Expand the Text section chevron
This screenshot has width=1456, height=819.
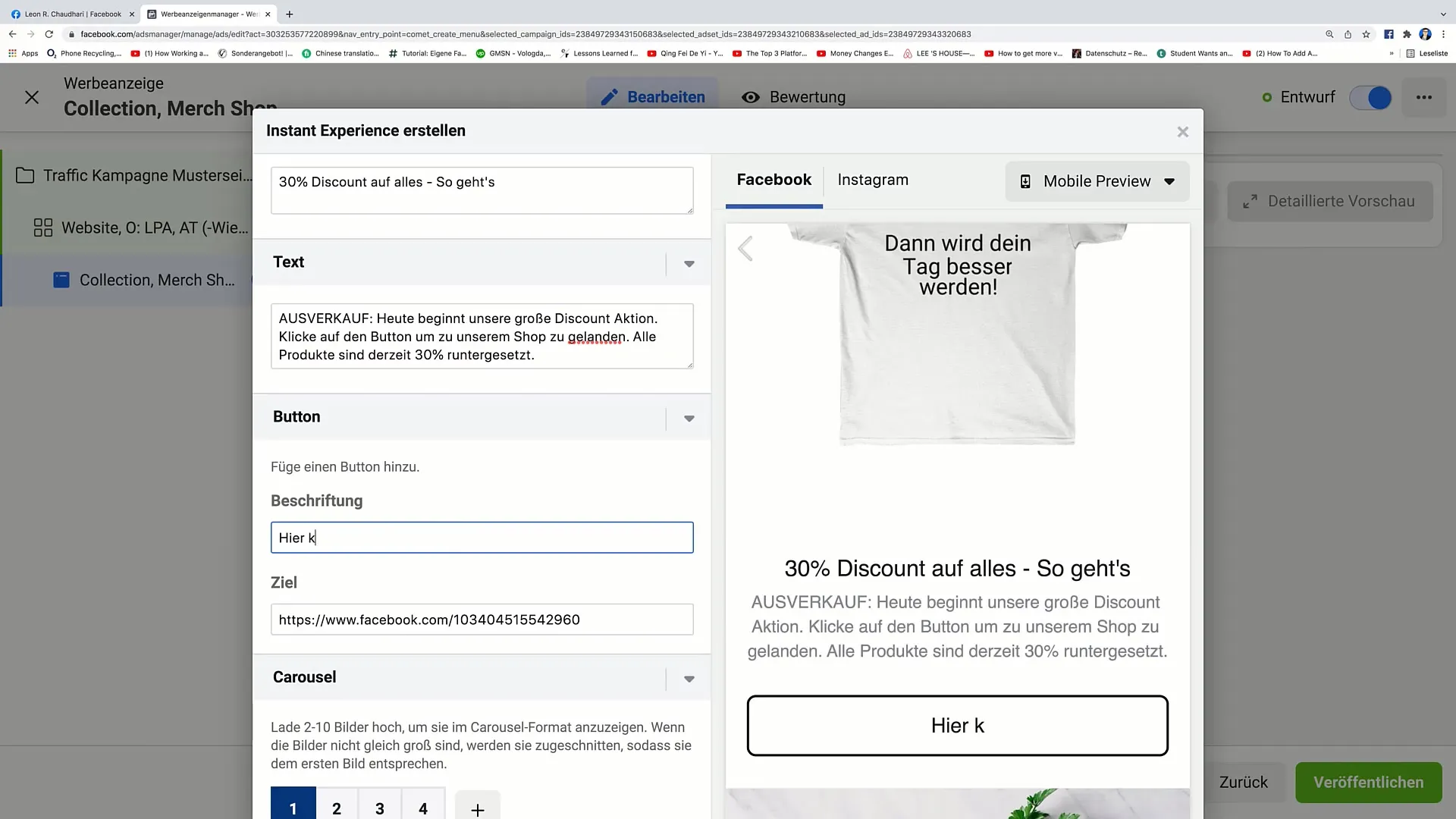[689, 263]
